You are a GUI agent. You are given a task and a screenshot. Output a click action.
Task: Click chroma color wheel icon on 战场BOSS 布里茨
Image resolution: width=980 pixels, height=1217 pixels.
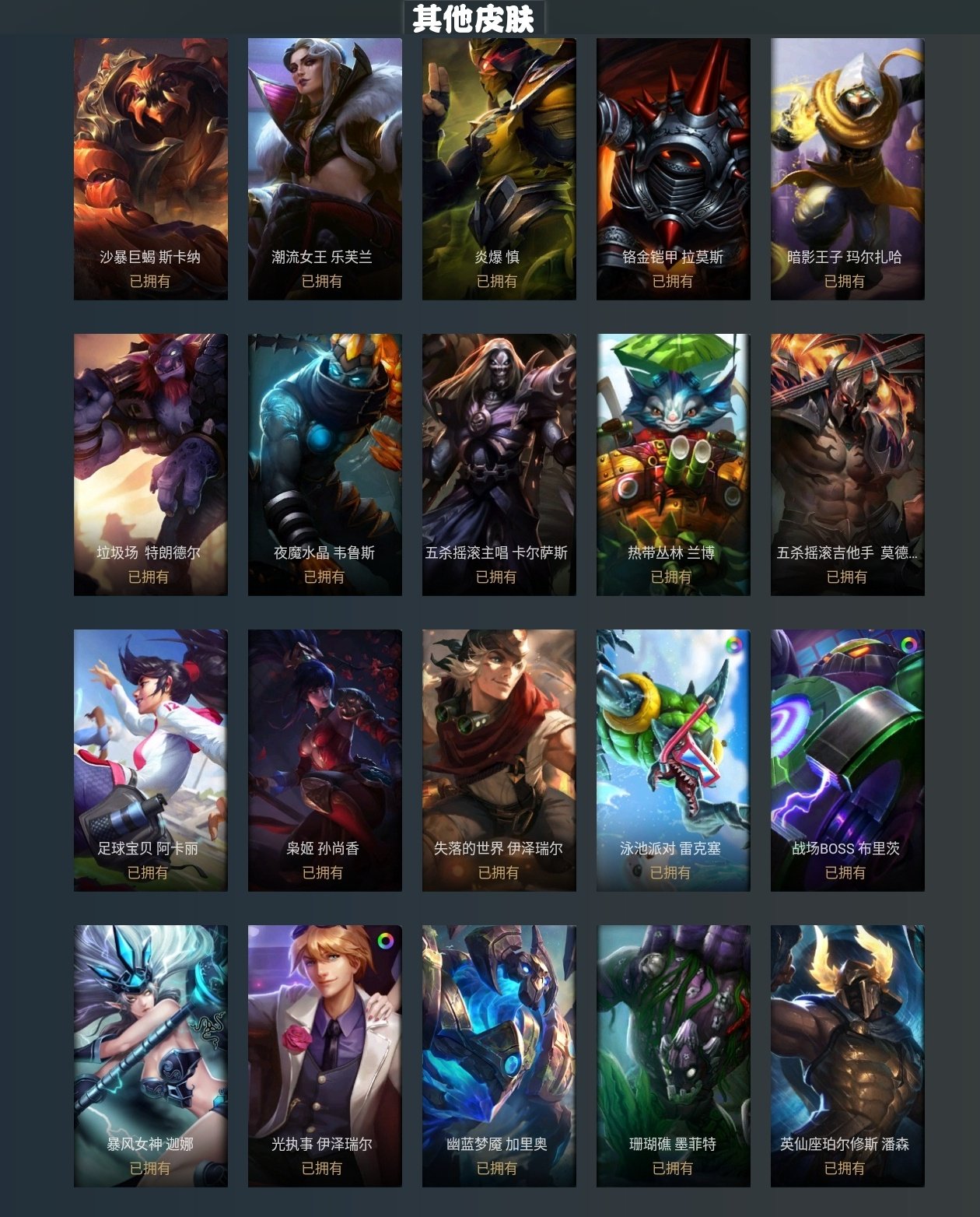[908, 645]
